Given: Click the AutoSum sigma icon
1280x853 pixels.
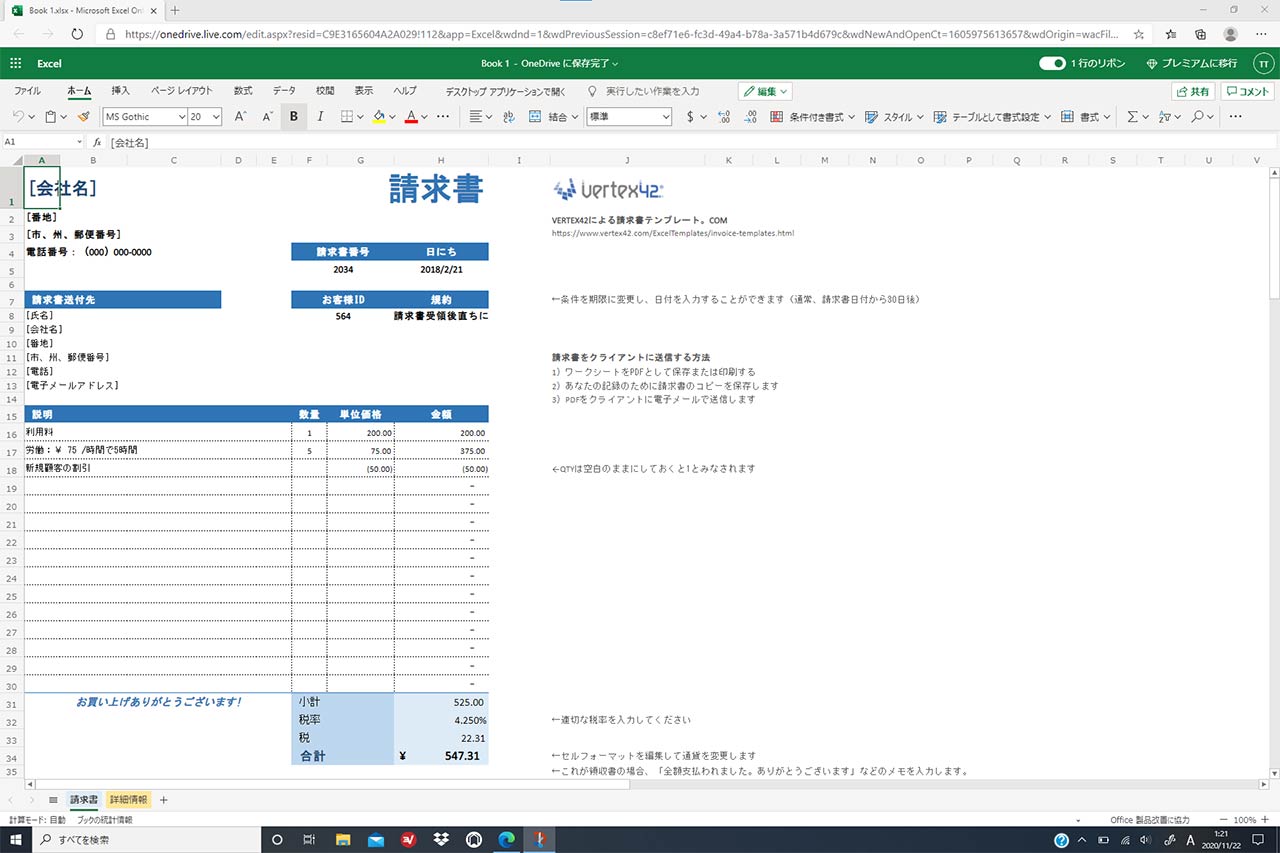Looking at the screenshot, I should pyautogui.click(x=1132, y=117).
